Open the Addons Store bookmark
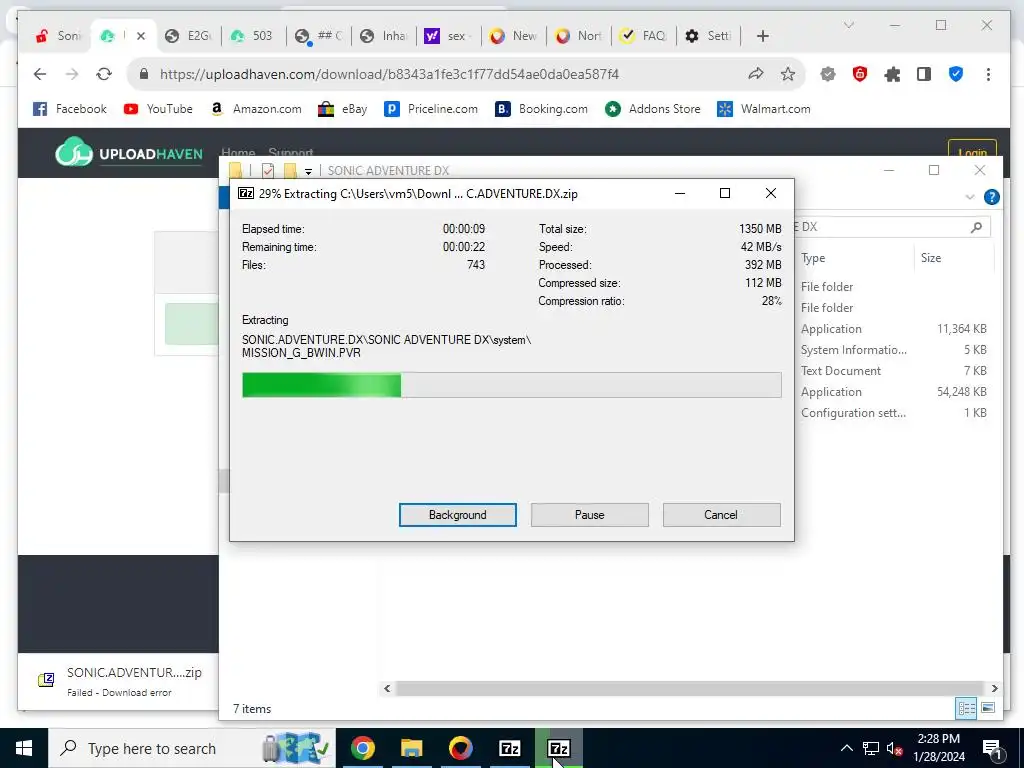The image size is (1024, 768). (652, 109)
